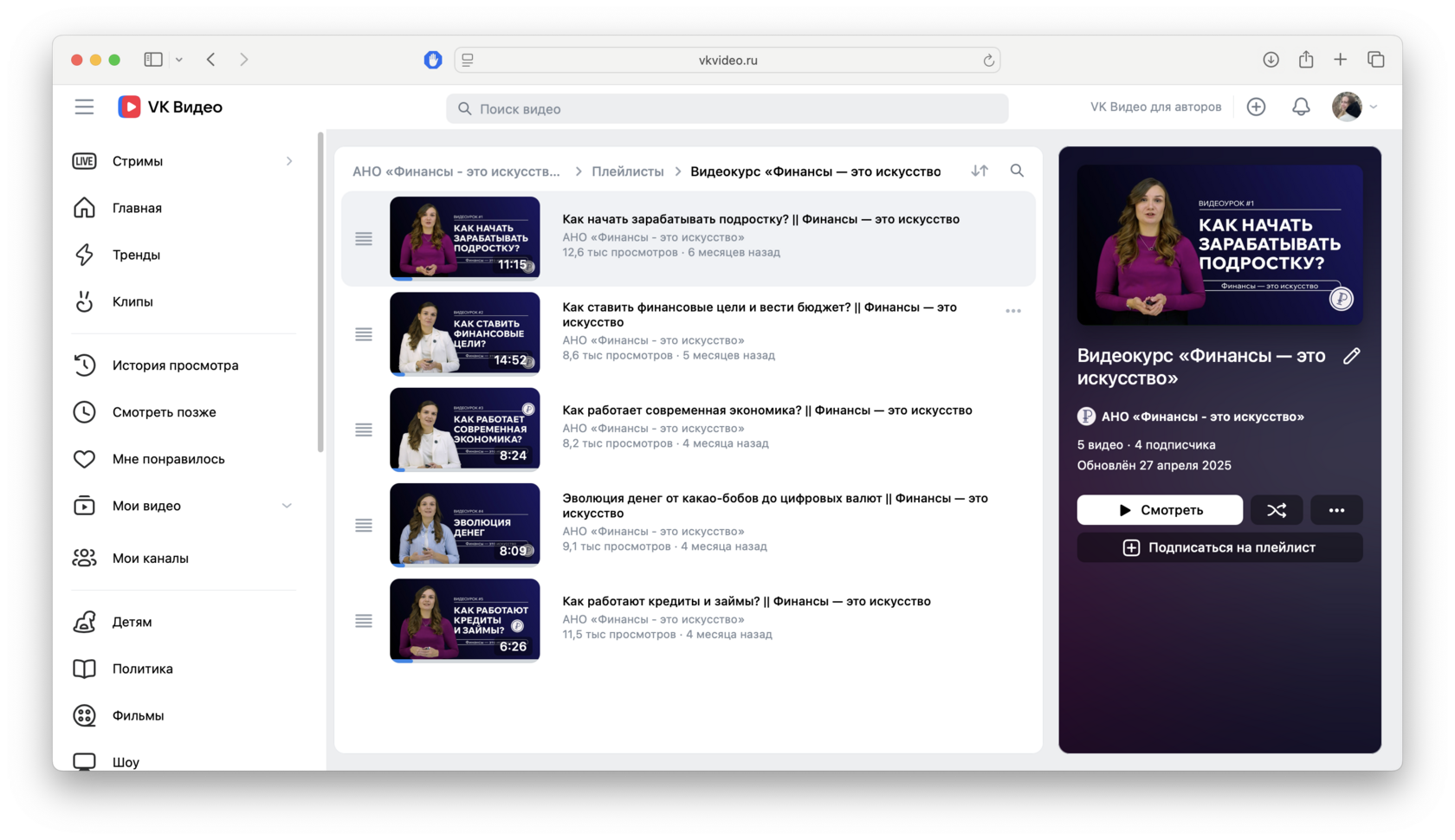Search within playlist magnifier icon
1455x840 pixels.
point(1017,171)
